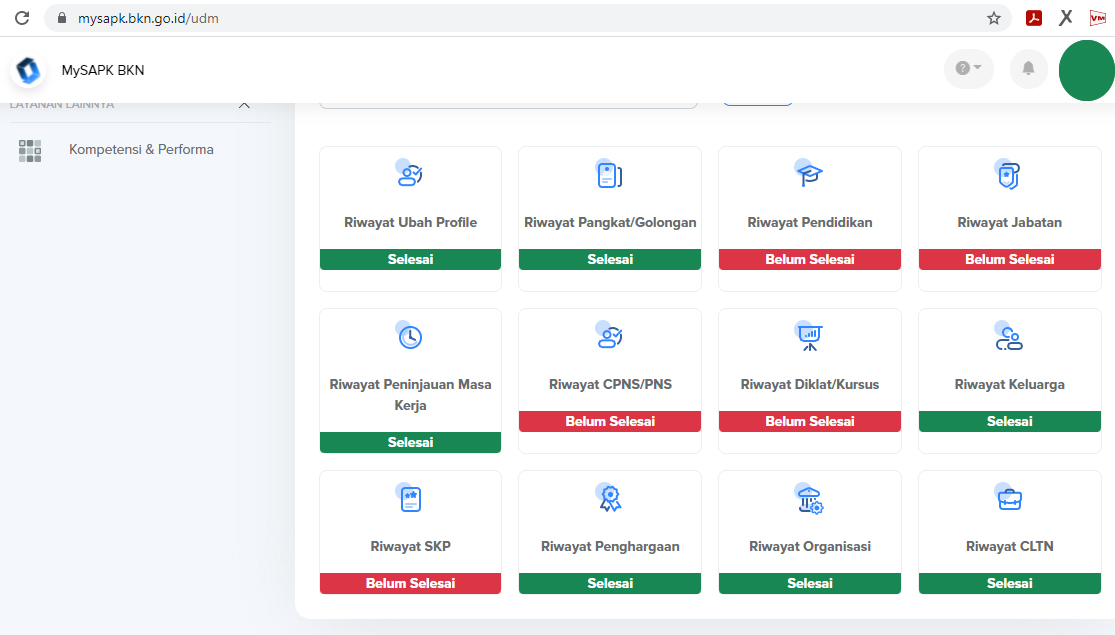Open the Riwayat Keluarga title text
This screenshot has width=1115, height=635.
[1010, 385]
